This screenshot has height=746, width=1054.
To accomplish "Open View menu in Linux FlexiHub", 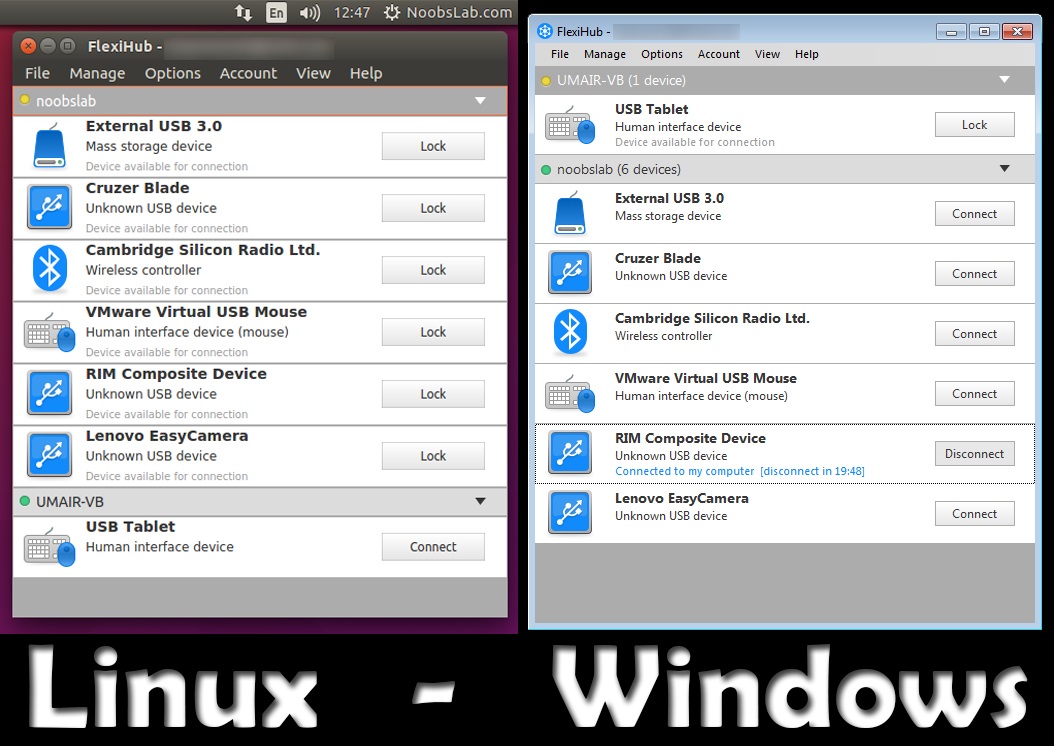I will [x=313, y=73].
